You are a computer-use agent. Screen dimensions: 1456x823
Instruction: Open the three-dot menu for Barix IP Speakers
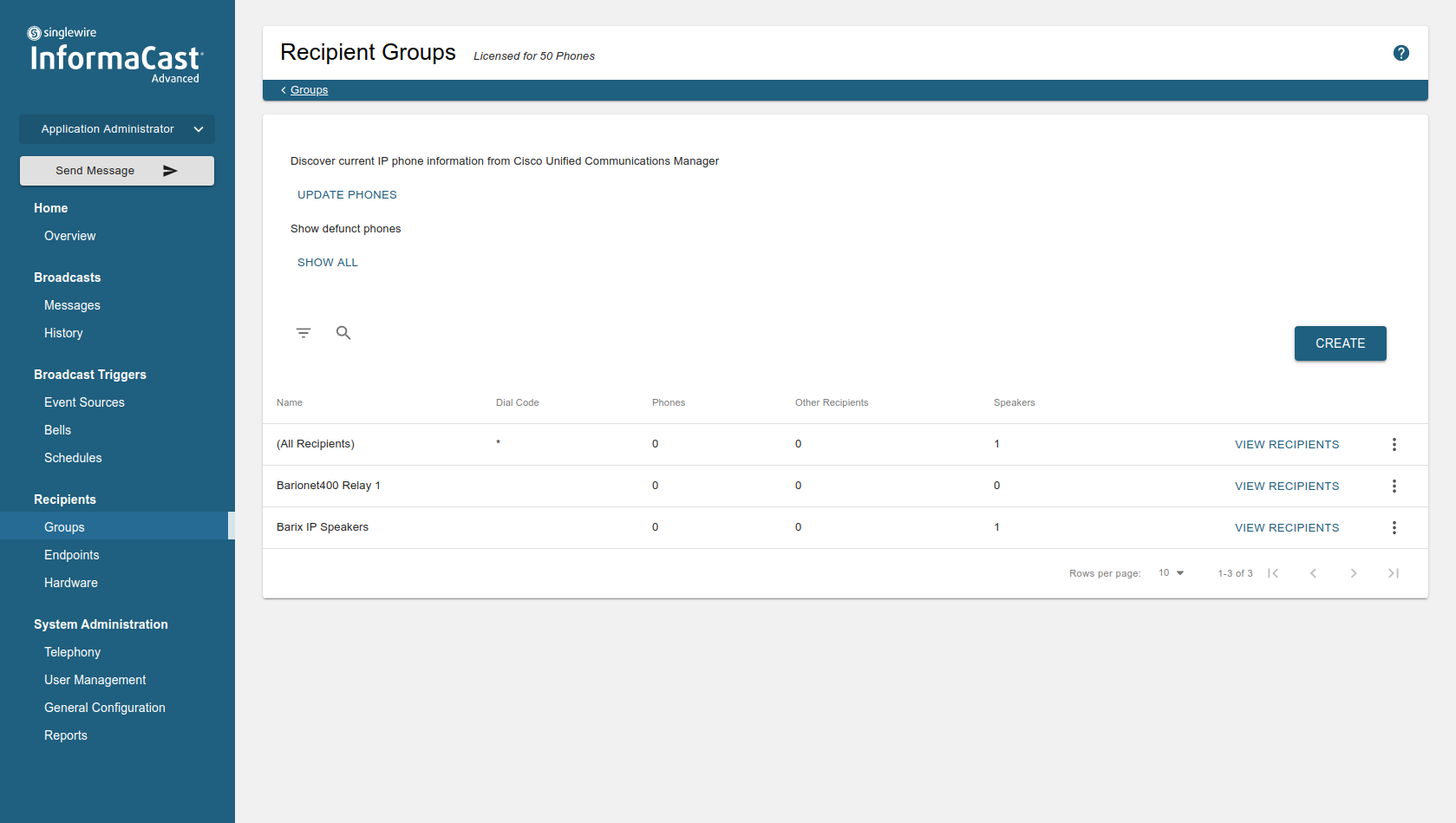[x=1394, y=527]
